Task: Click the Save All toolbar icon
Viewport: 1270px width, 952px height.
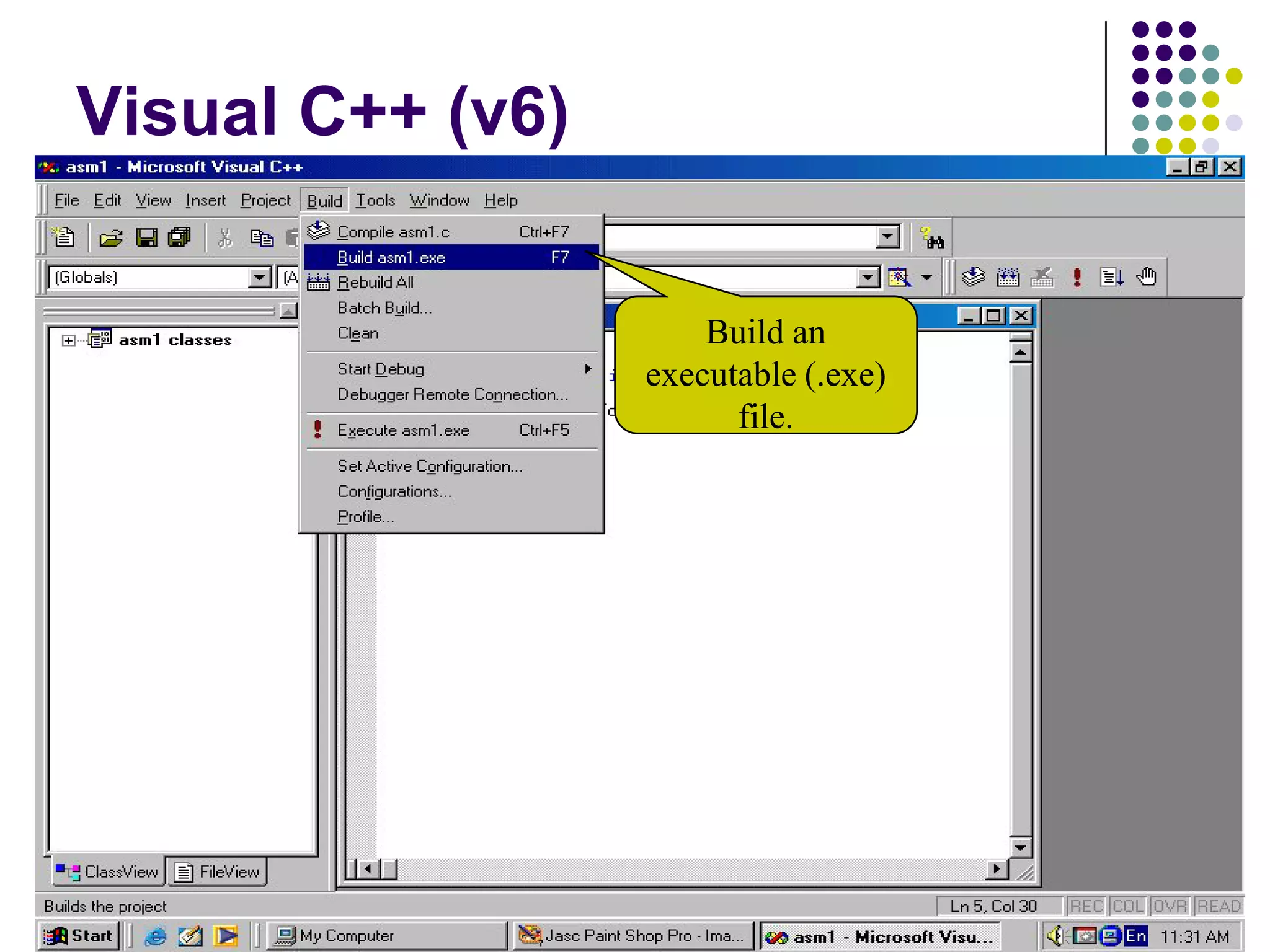Action: tap(180, 237)
